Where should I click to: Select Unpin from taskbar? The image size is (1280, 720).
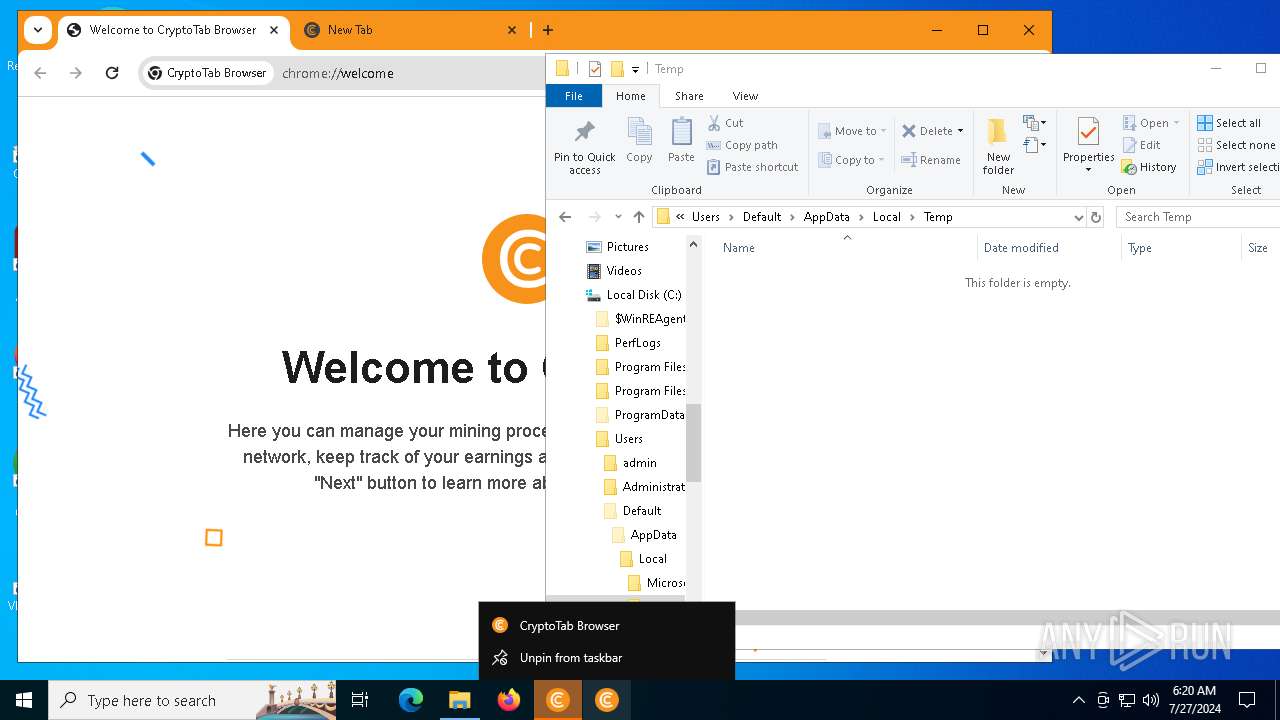(607, 658)
